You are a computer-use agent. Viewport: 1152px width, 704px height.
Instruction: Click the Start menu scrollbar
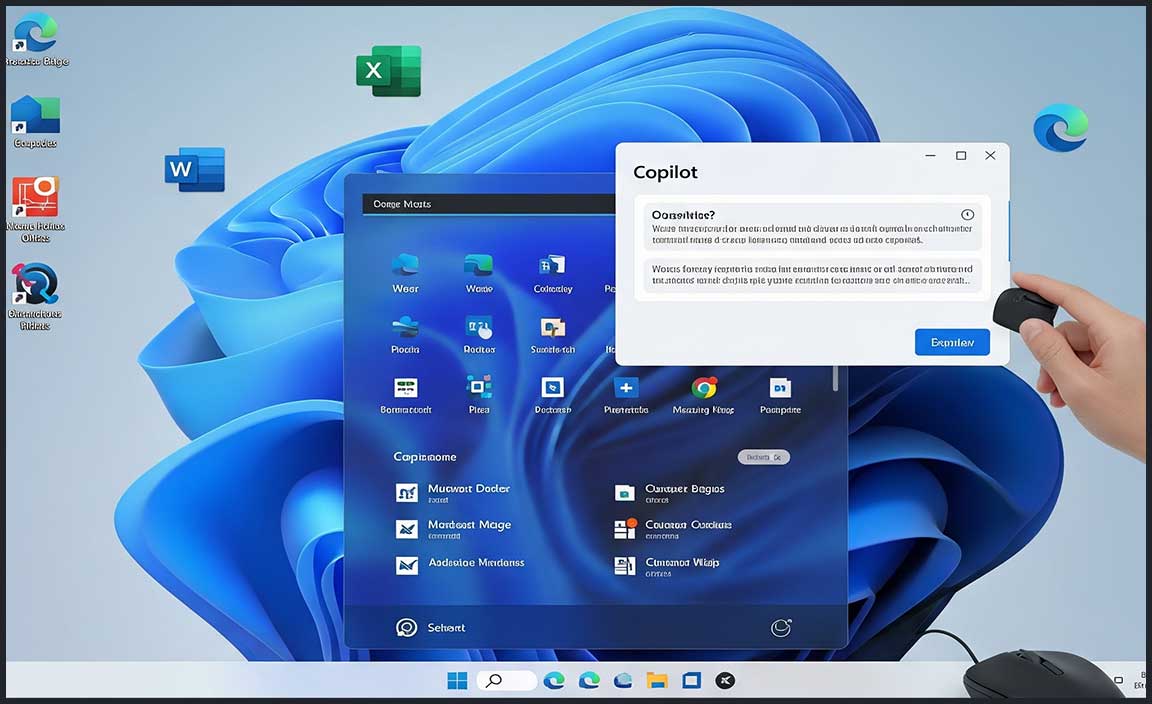point(835,378)
